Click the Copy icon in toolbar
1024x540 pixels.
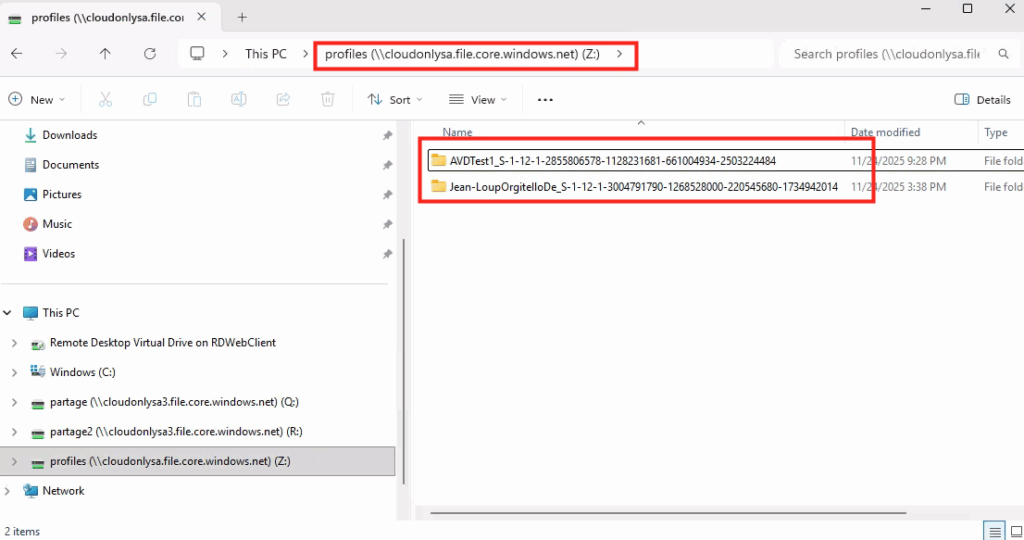(150, 99)
